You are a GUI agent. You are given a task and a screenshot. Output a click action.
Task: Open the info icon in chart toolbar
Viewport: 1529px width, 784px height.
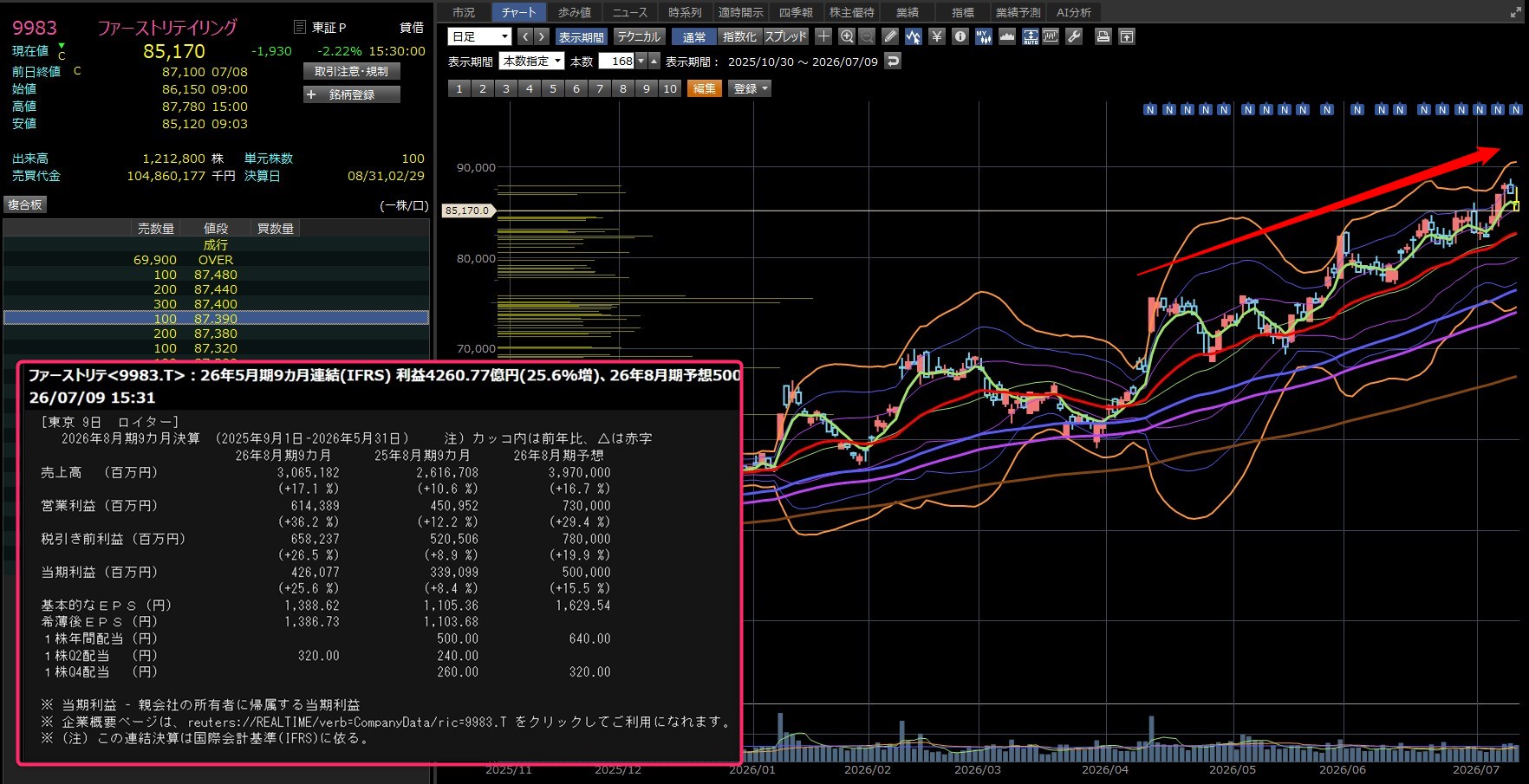coord(960,36)
